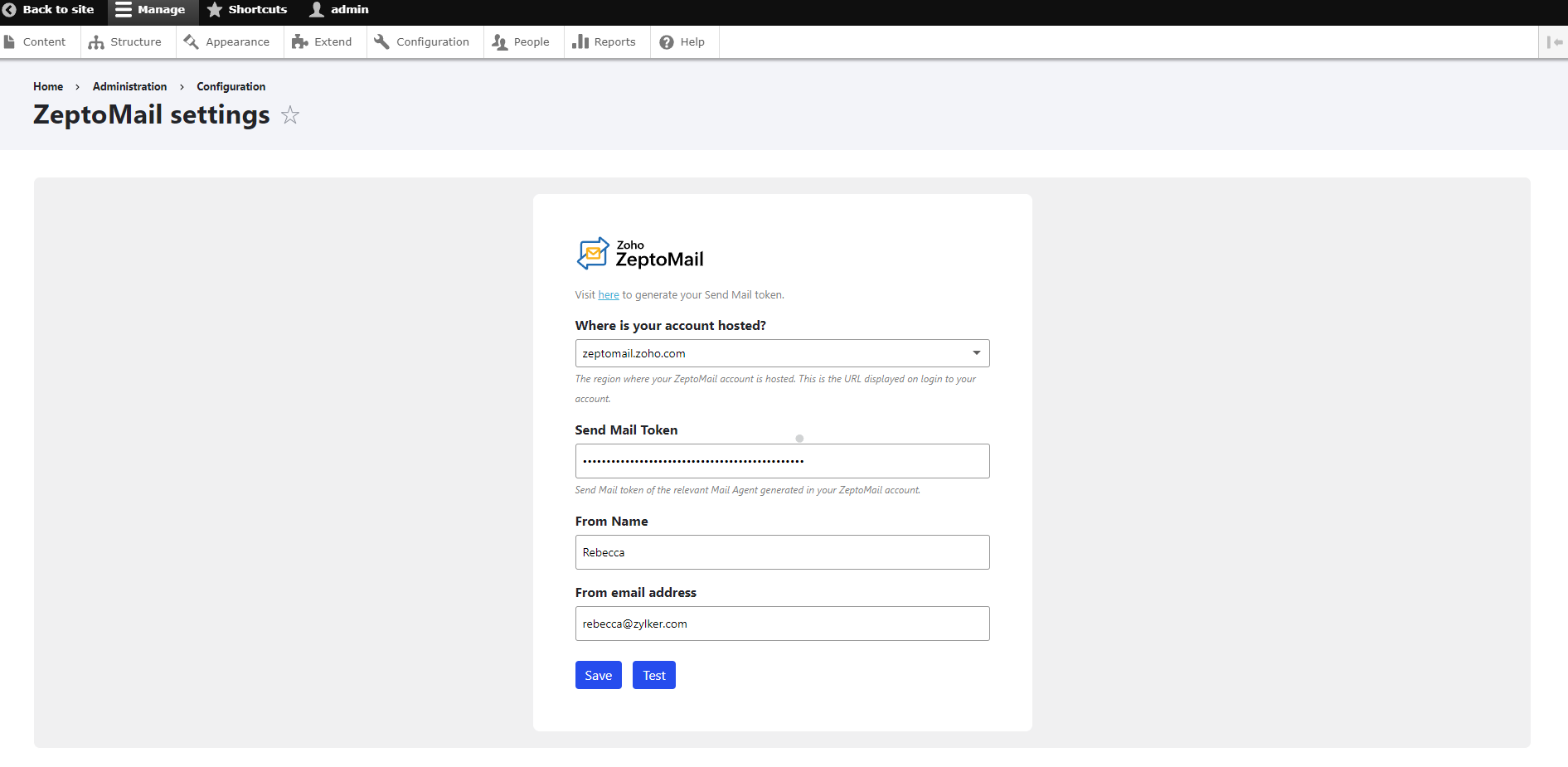The width and height of the screenshot is (1568, 767).
Task: Open the Shortcuts menu
Action: pos(246,9)
